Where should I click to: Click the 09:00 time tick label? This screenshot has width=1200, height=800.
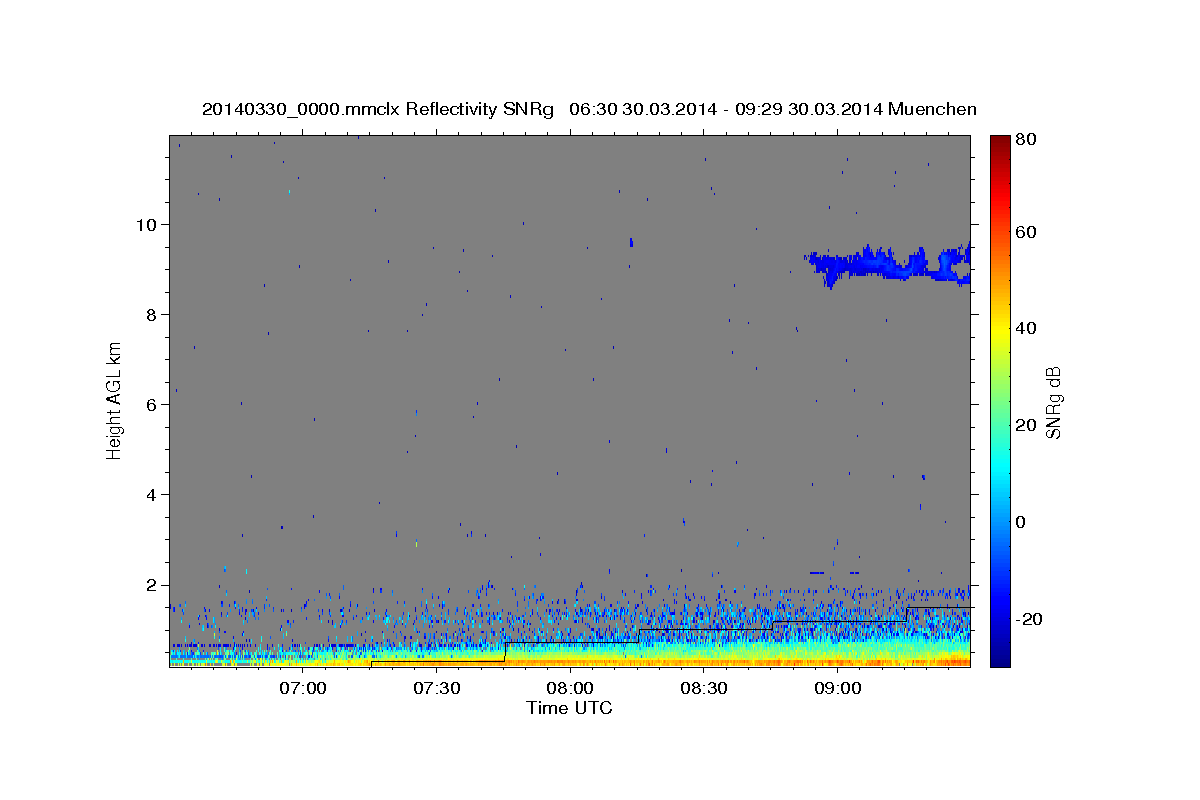(x=838, y=688)
